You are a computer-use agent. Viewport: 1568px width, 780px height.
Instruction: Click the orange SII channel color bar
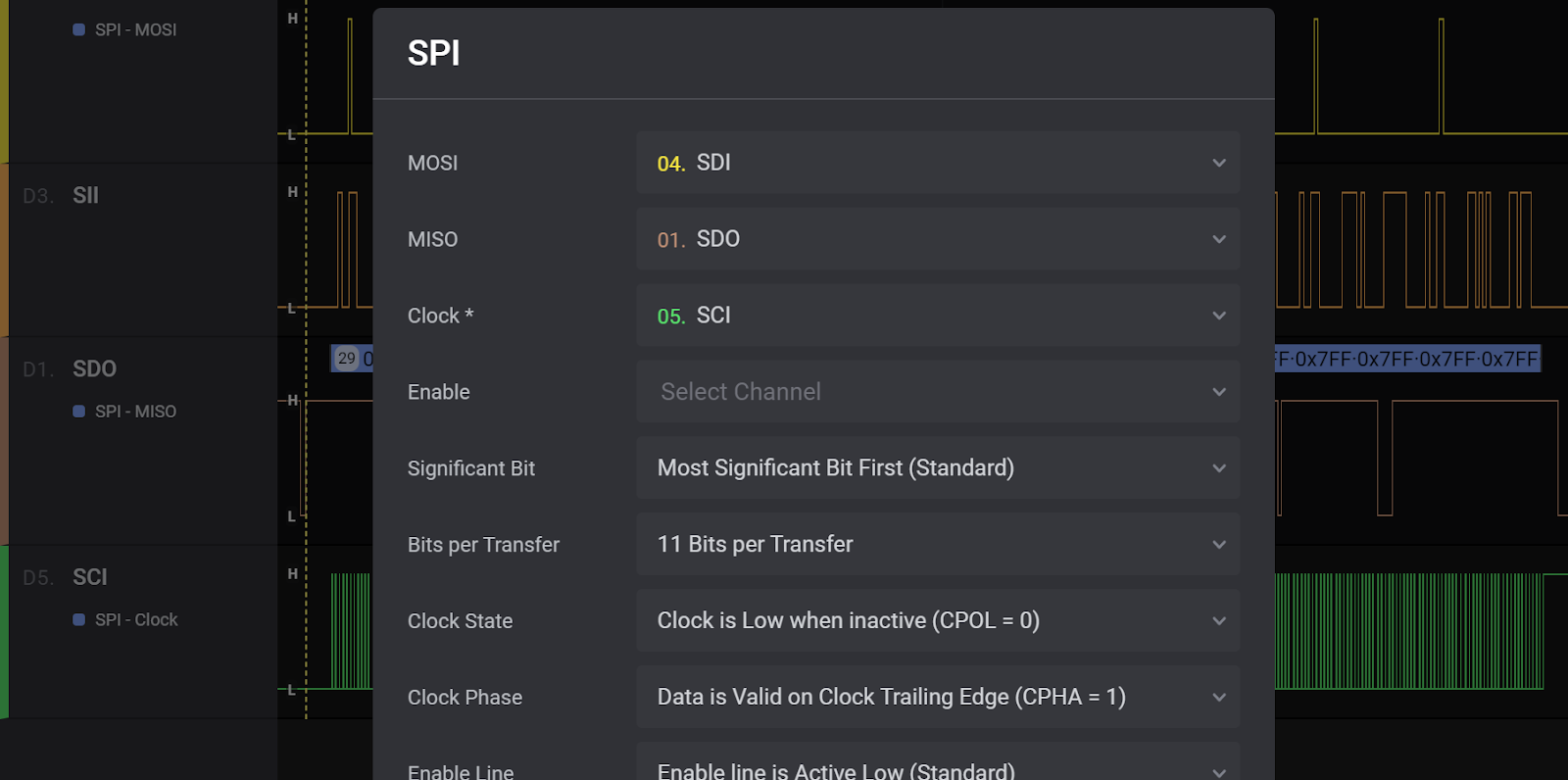[4, 250]
